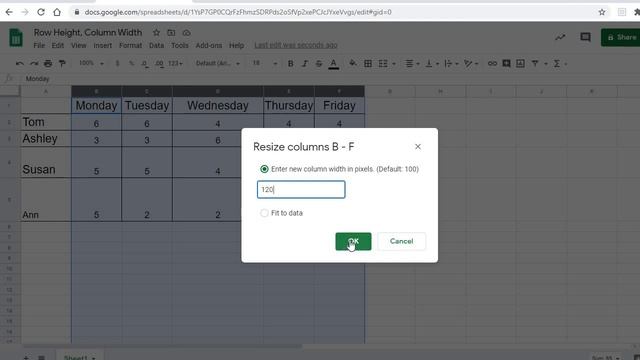Star the Row Height, Column Width document
Image resolution: width=640 pixels, height=360 pixels.
pyautogui.click(x=156, y=33)
